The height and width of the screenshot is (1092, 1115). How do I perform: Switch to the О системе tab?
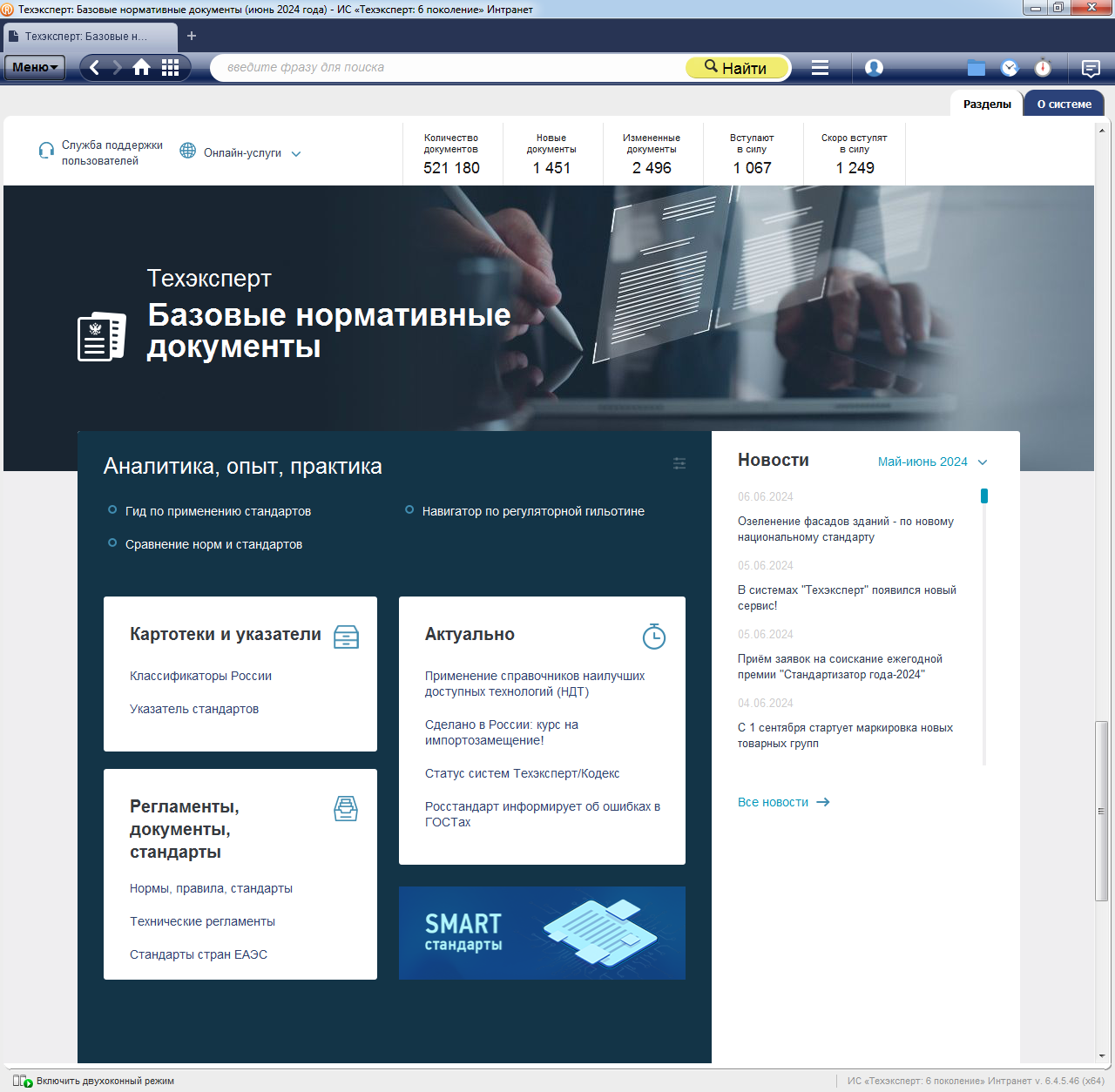coord(1064,104)
